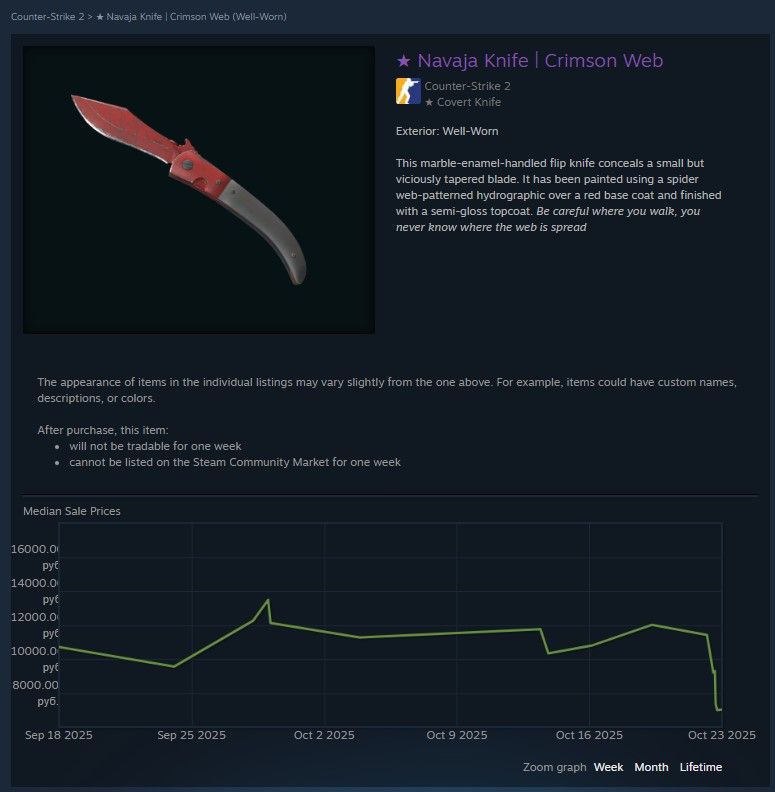Click the Oct 23 2025 axis label

(x=722, y=735)
